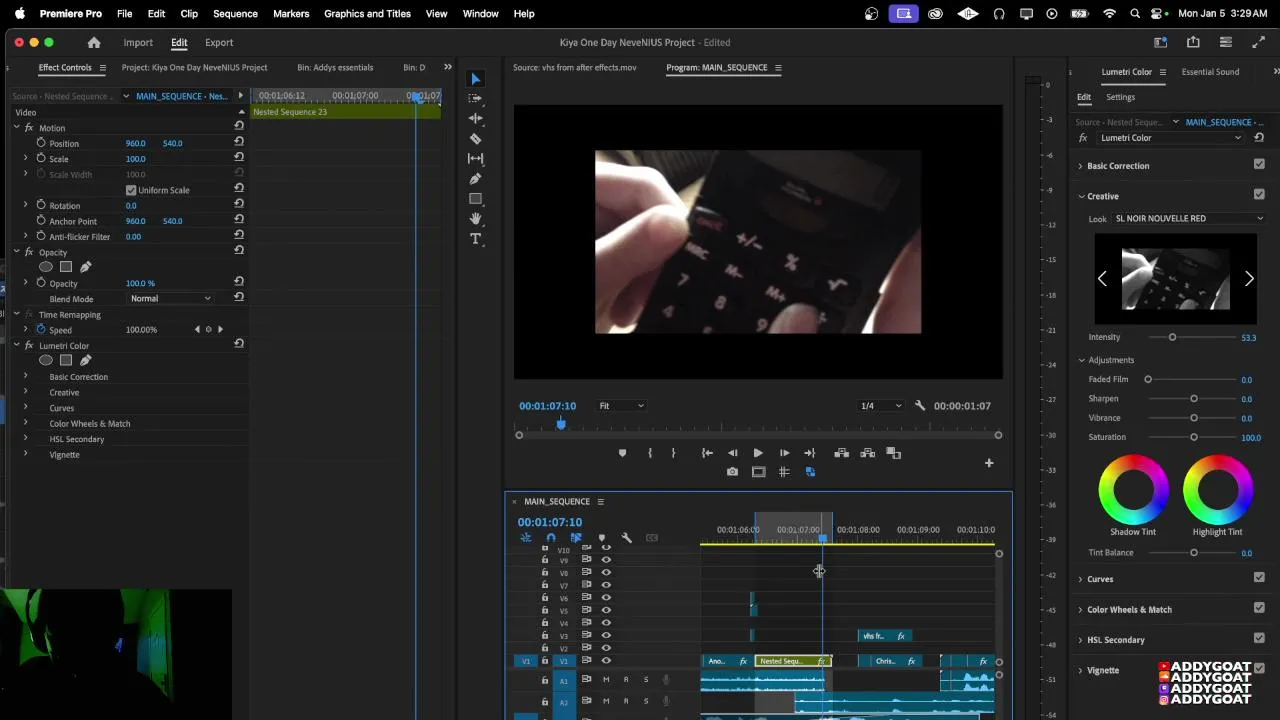1280x720 pixels.
Task: Select the Slip tool
Action: (x=475, y=159)
